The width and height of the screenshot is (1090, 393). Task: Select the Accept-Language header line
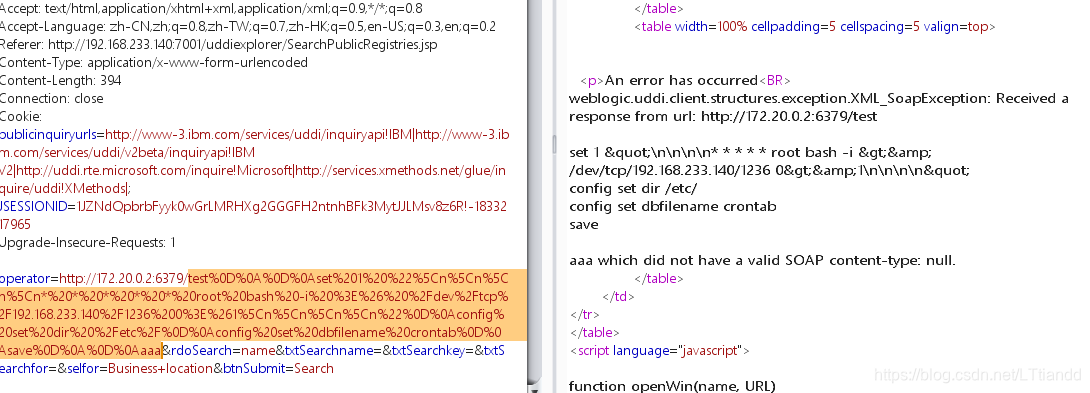(248, 26)
